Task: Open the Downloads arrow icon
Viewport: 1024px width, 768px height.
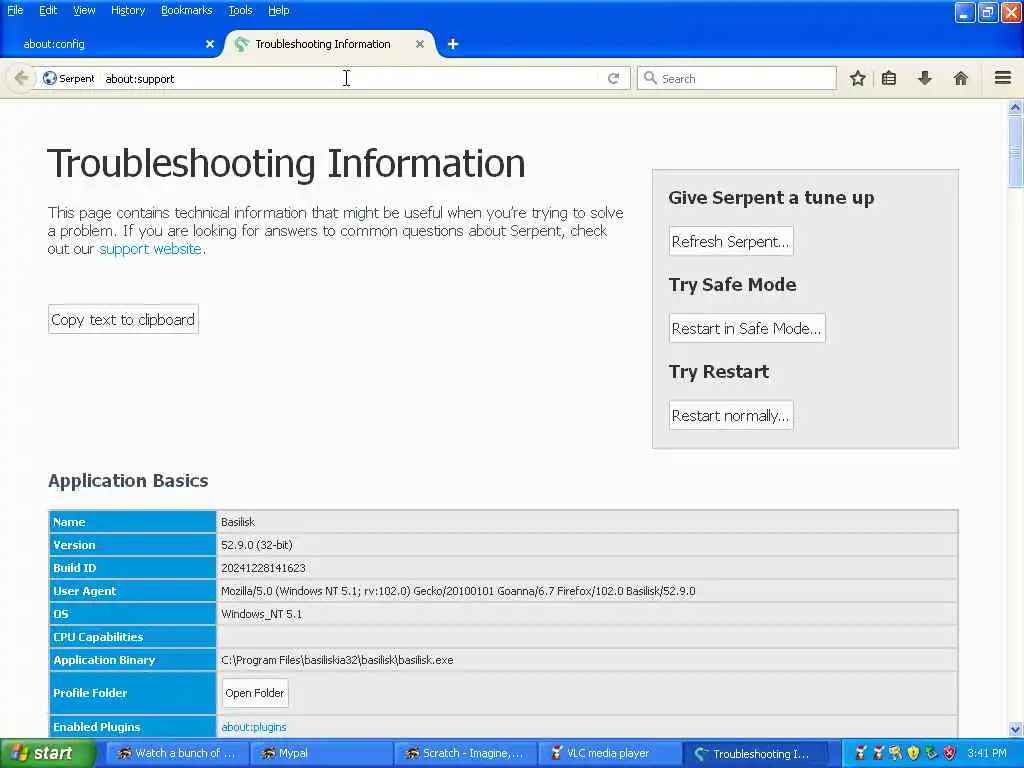Action: (x=925, y=78)
